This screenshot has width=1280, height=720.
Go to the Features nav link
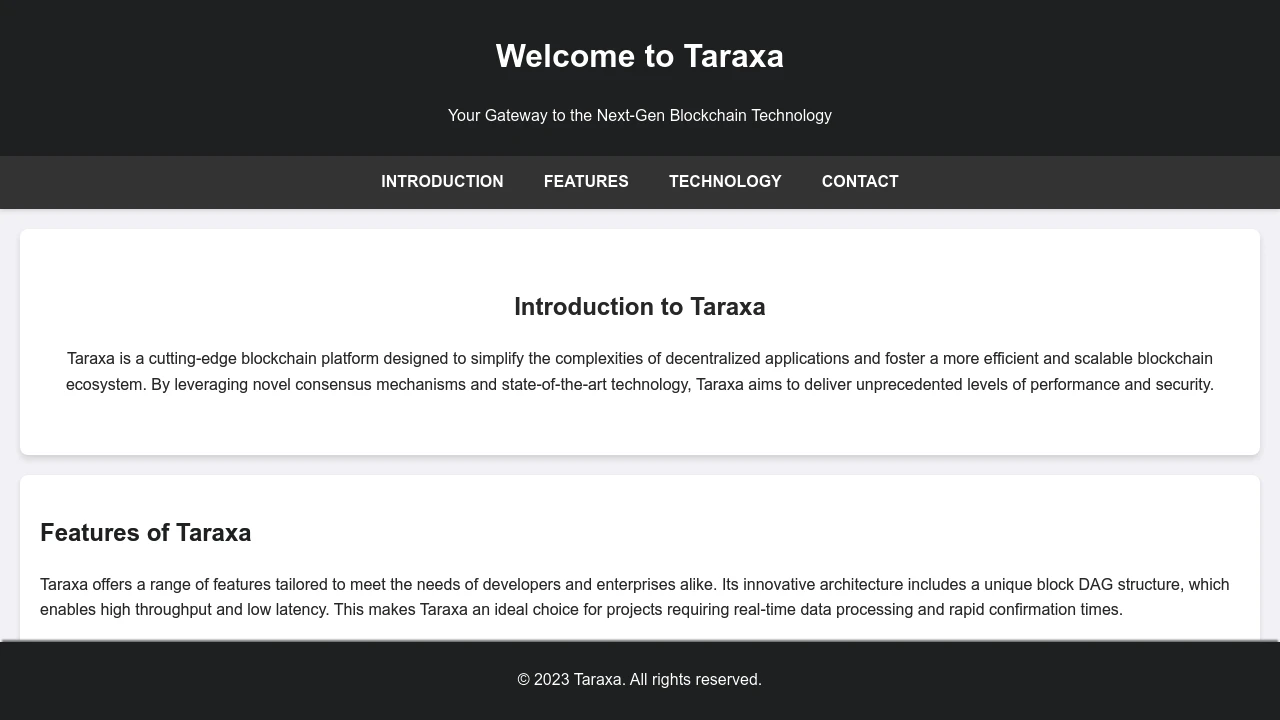pyautogui.click(x=586, y=182)
